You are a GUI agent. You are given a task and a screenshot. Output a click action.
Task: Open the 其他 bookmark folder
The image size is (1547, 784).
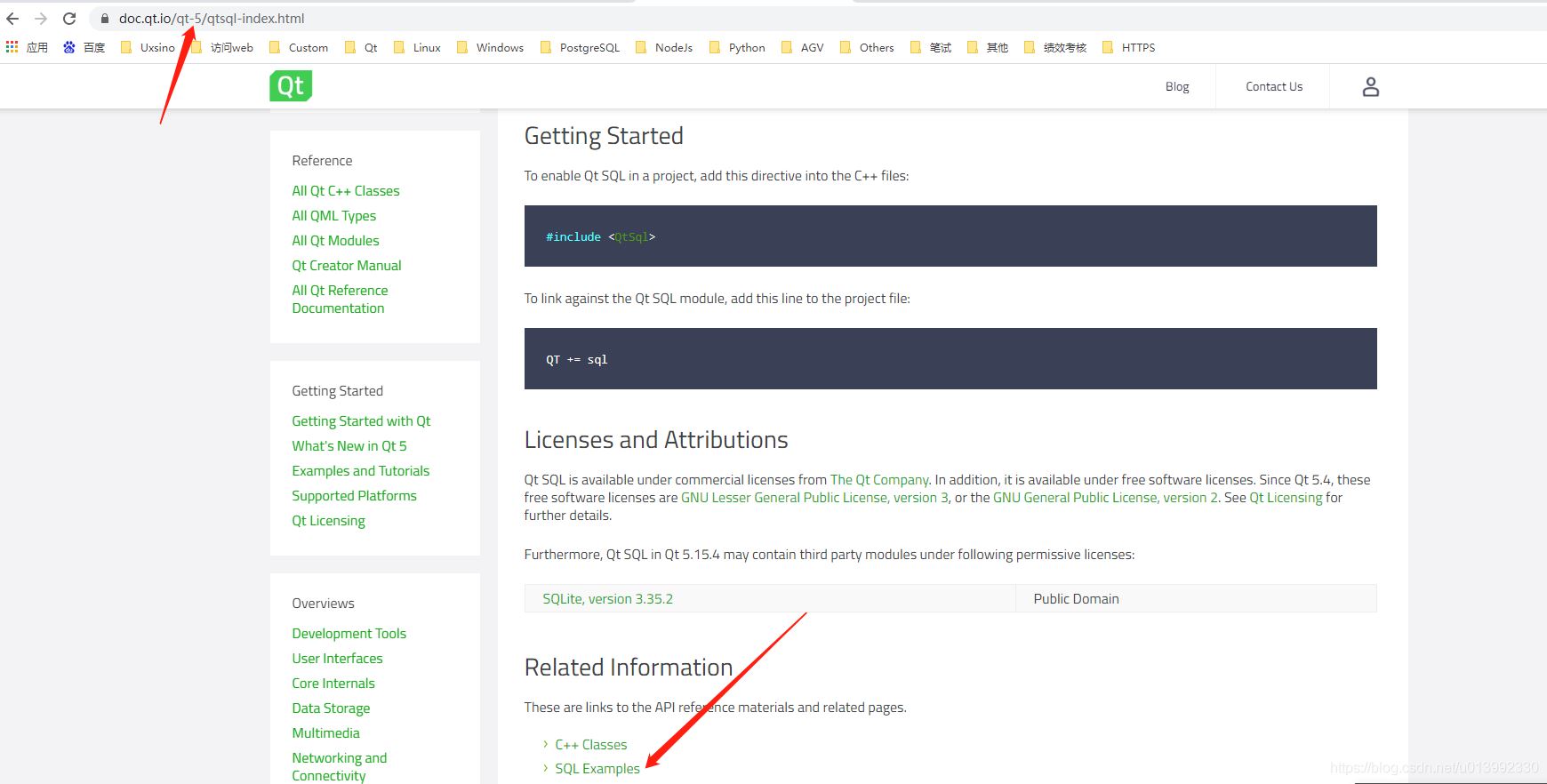pos(988,47)
